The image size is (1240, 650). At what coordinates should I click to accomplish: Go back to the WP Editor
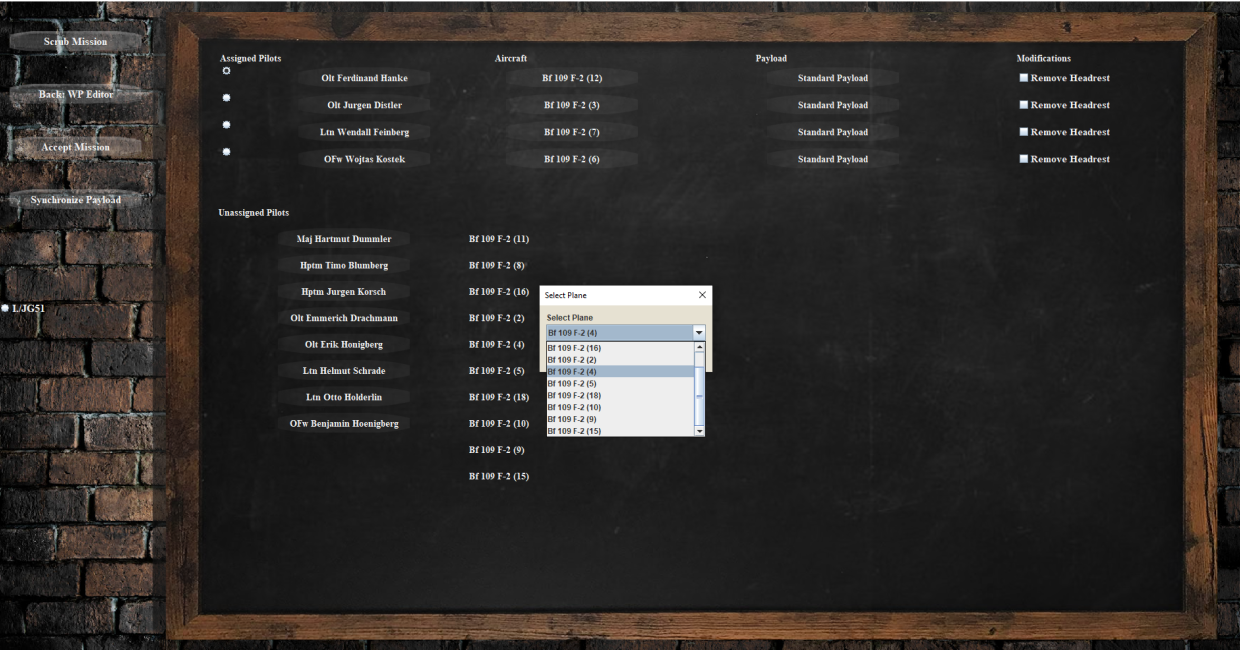76,94
